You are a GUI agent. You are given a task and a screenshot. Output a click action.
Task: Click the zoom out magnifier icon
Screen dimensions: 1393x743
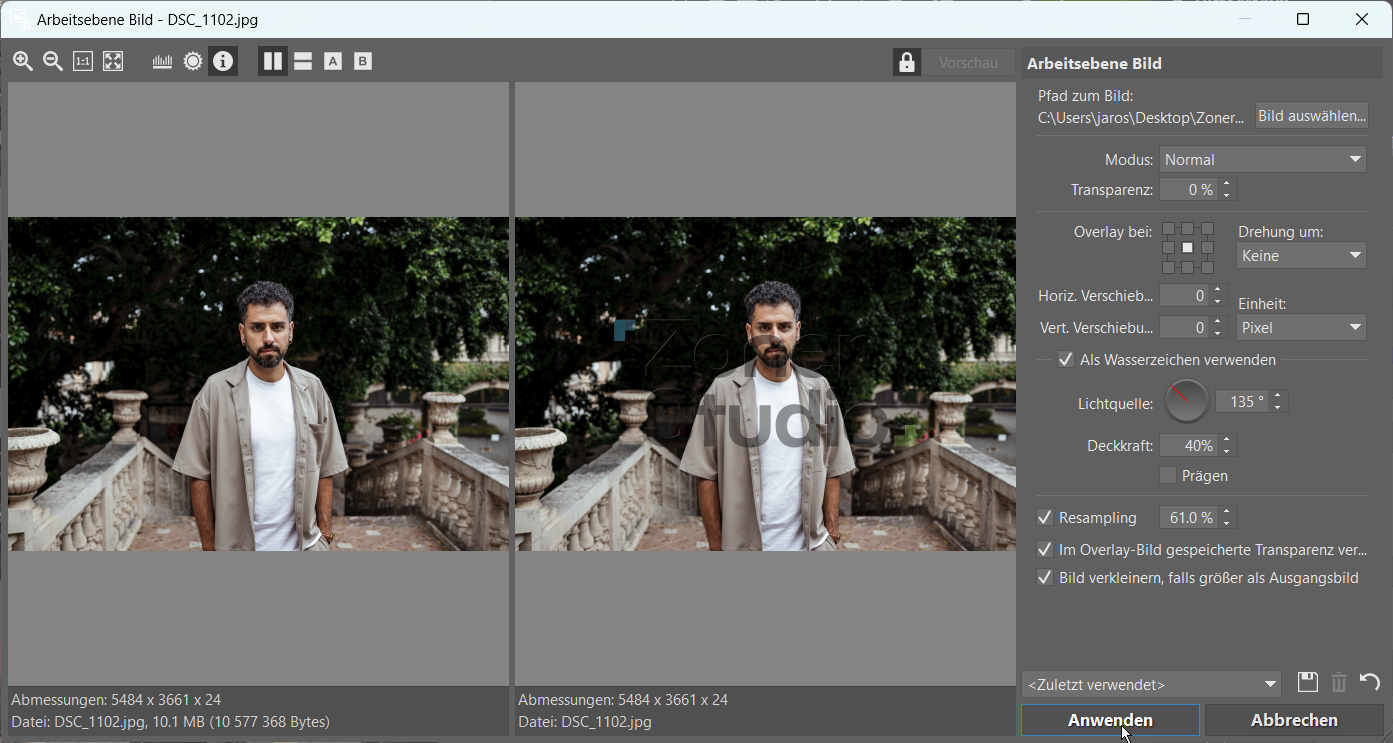[x=52, y=62]
